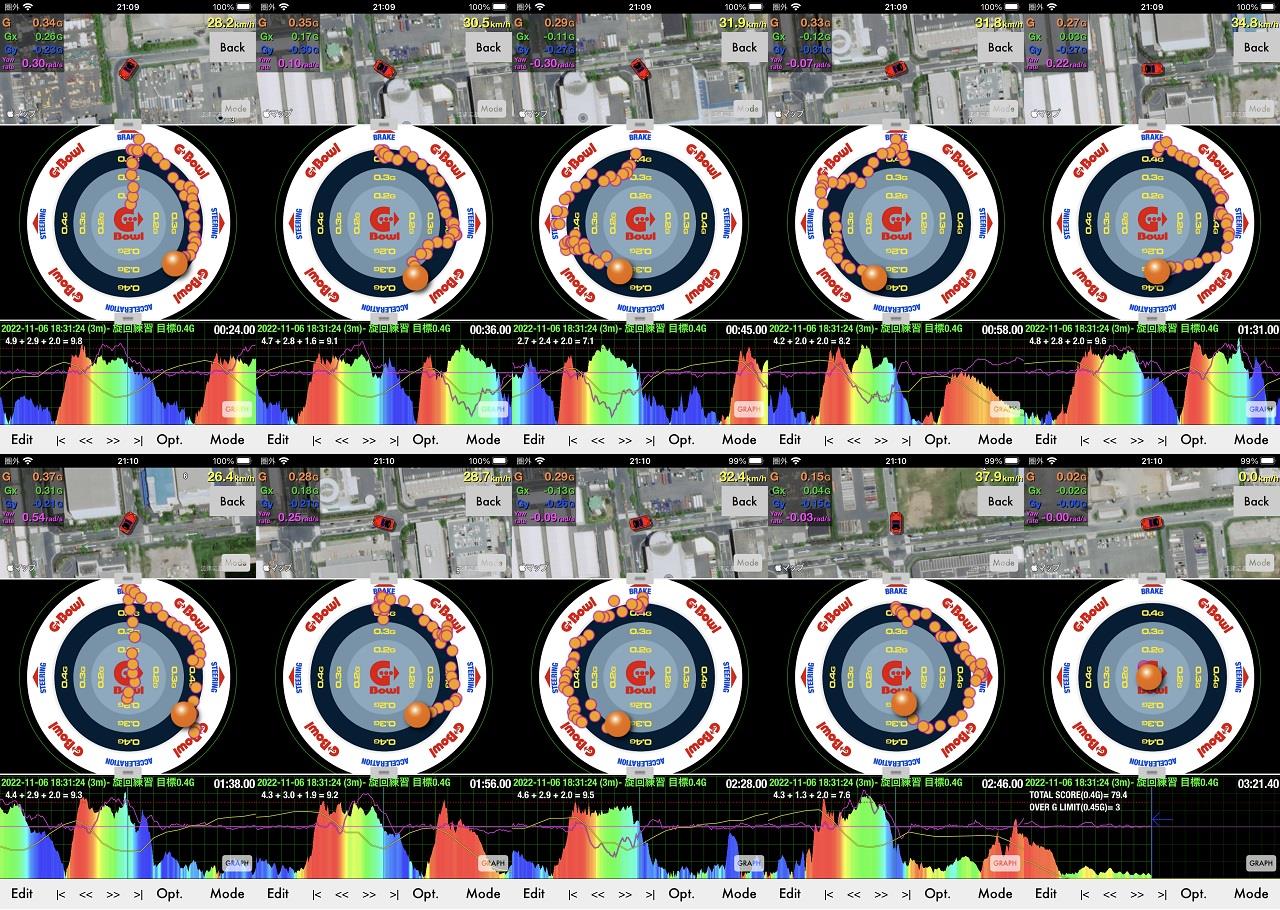This screenshot has width=1280, height=910.
Task: Step back (<<) in the 00:36.00 panel
Action: (342, 440)
